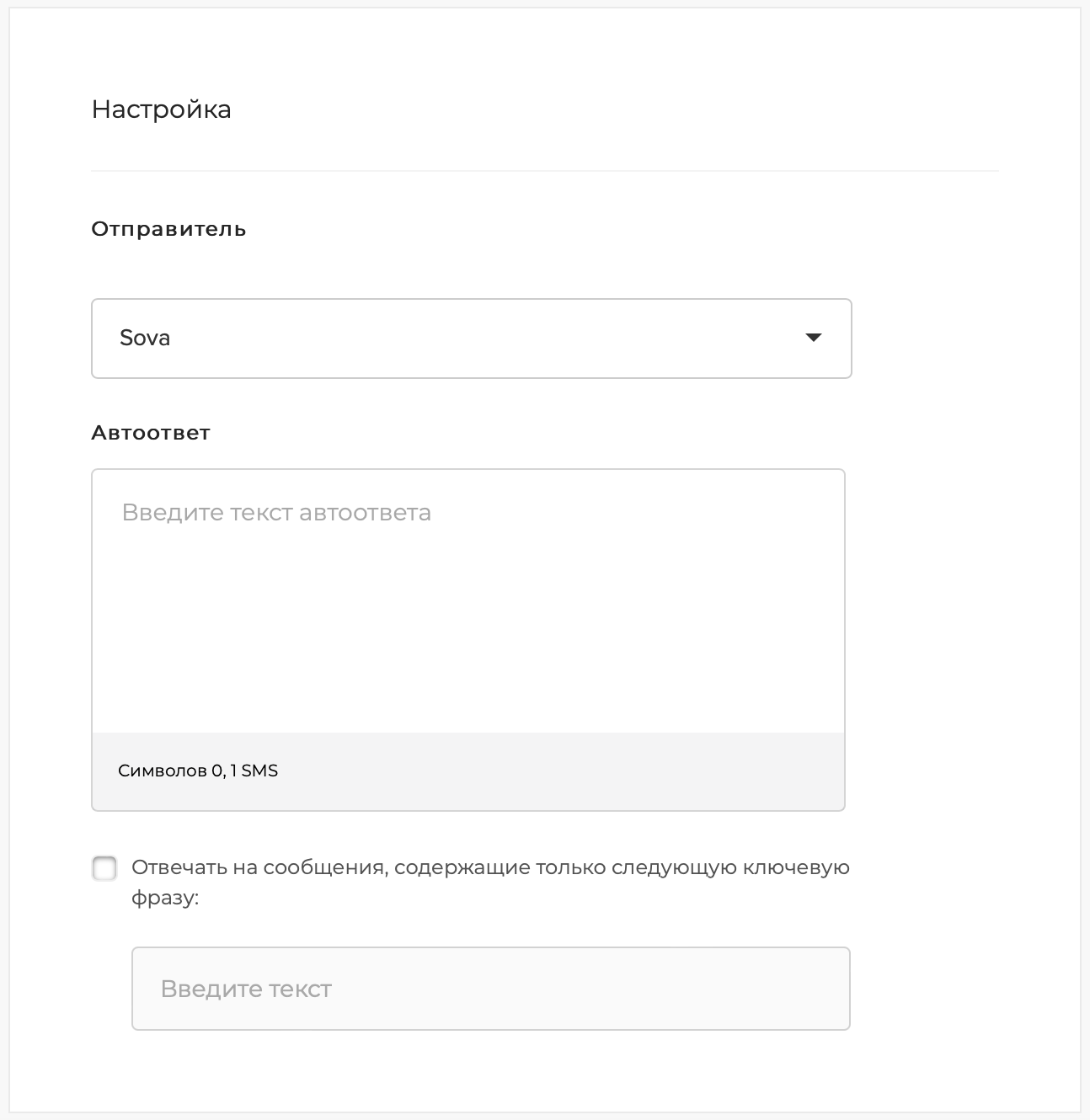Click the 'Введите текст автоответа' placeholder
The width and height of the screenshot is (1090, 1120).
tap(276, 512)
